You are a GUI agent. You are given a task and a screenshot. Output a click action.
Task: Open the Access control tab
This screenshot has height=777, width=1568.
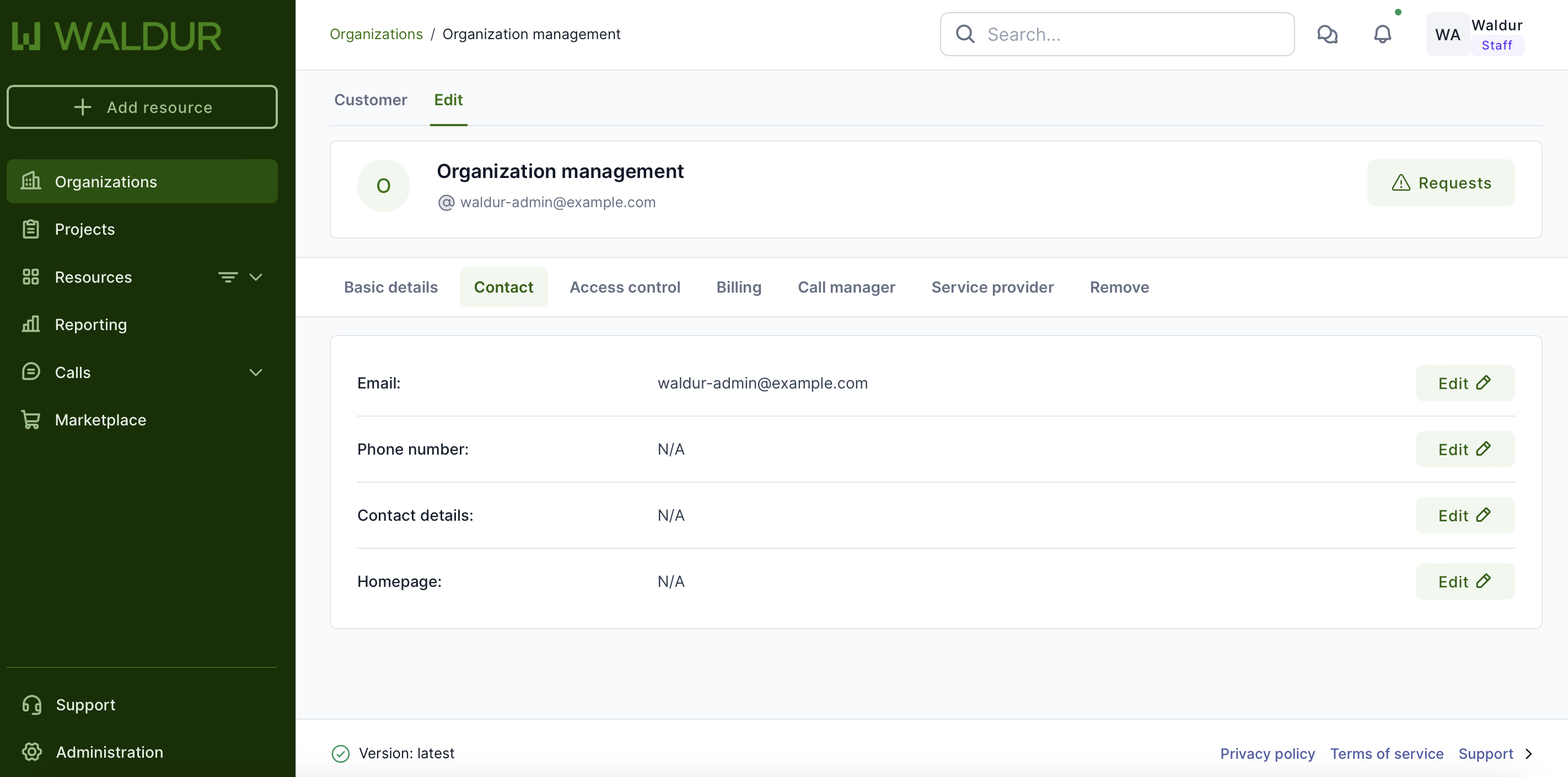pos(625,287)
